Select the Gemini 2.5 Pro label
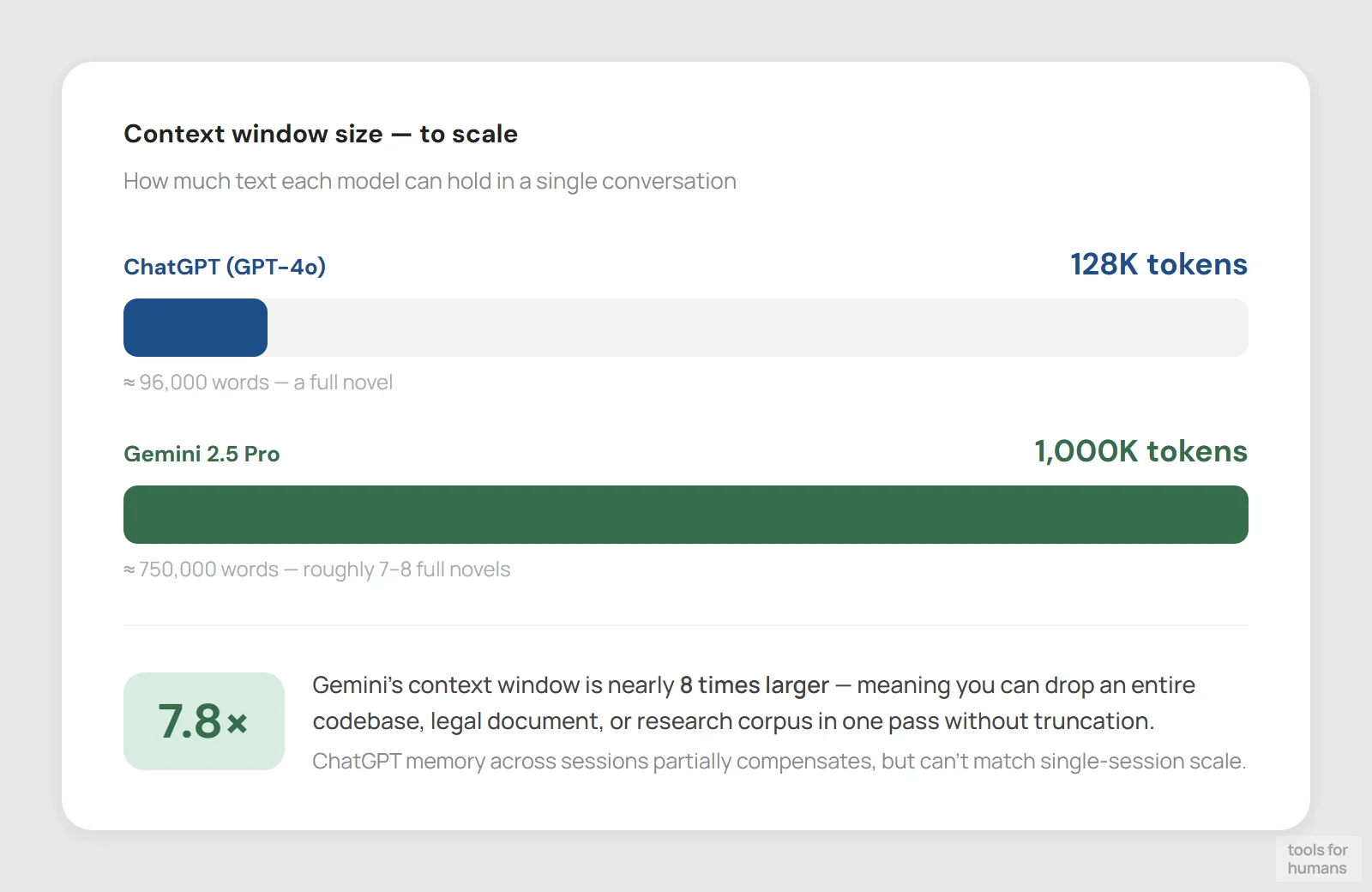 [202, 454]
